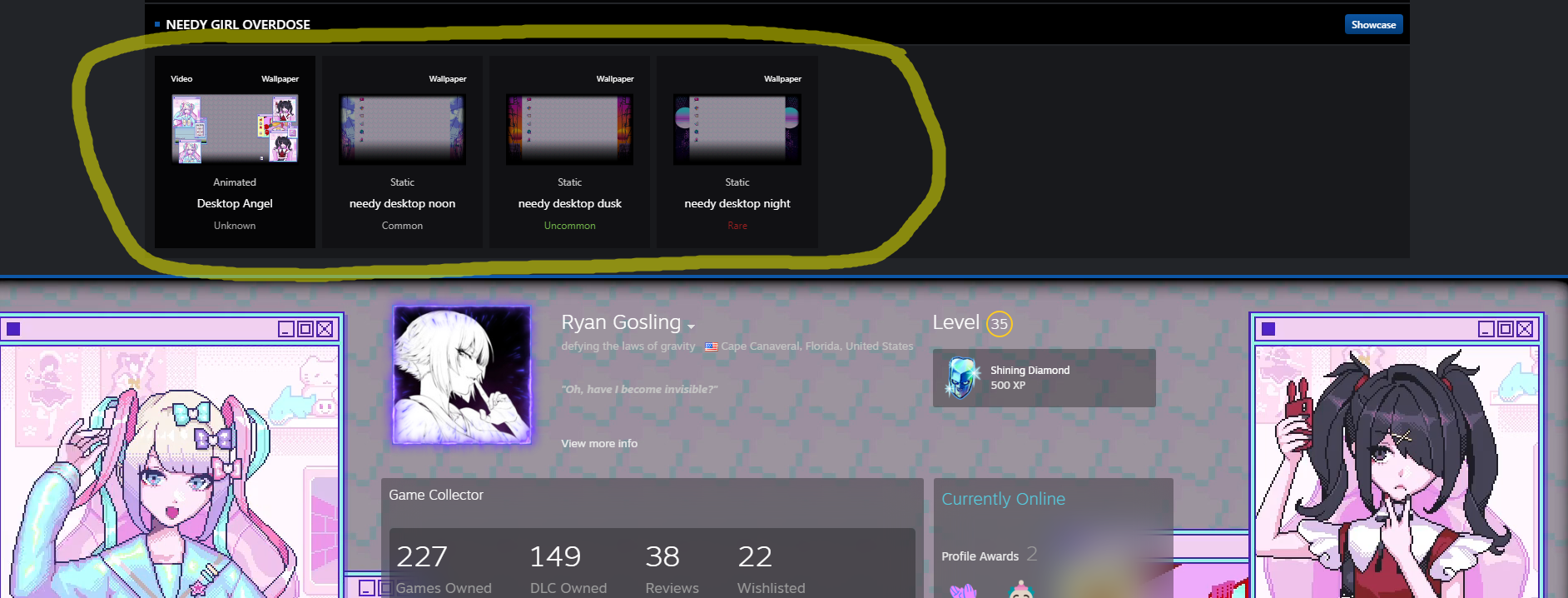Open the Ryan Gosling name dropdown arrow

tap(691, 326)
